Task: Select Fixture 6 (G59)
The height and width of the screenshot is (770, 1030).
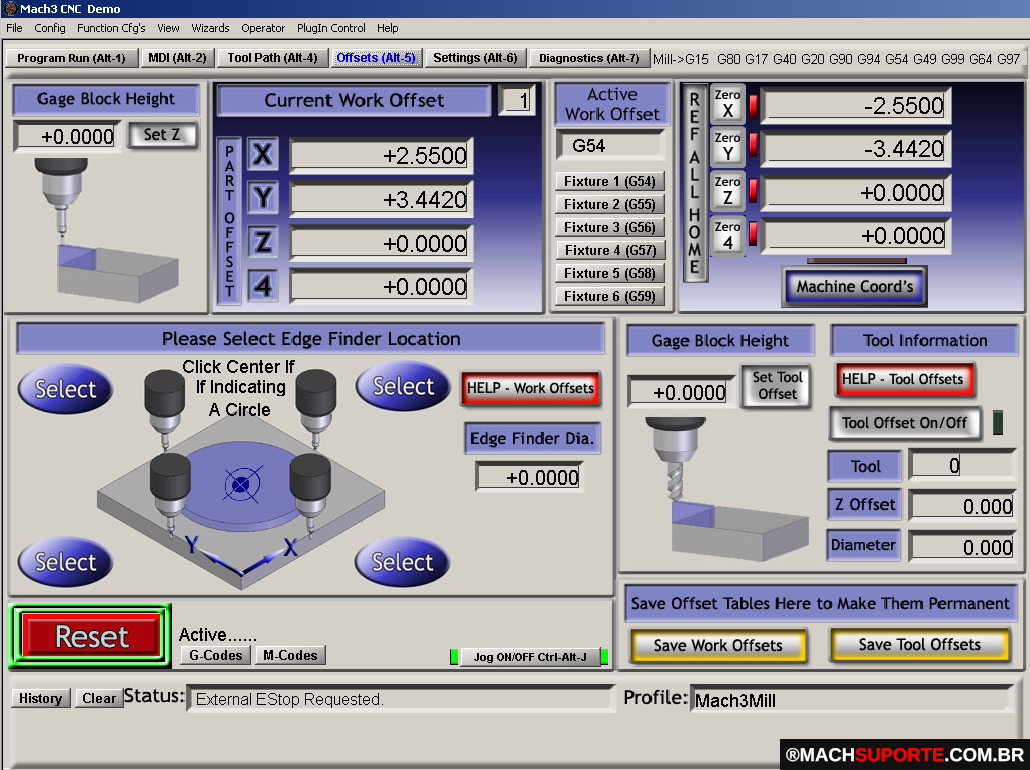Action: coord(610,296)
